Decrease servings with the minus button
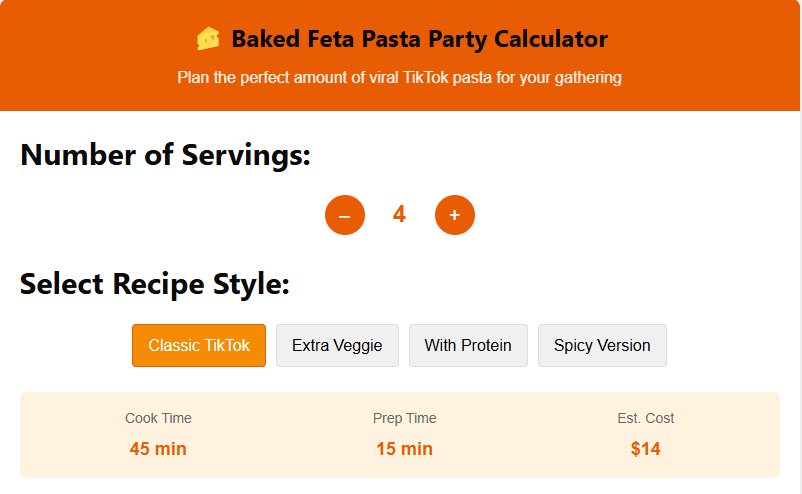The width and height of the screenshot is (802, 494). 345,215
